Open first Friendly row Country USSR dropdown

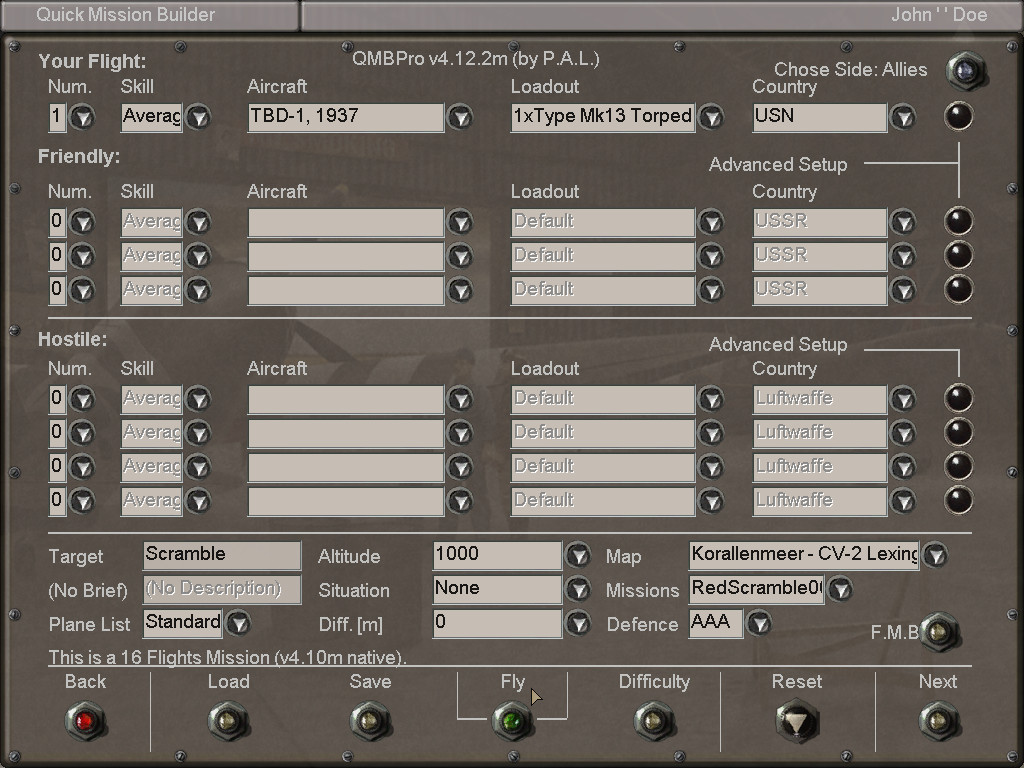pyautogui.click(x=903, y=222)
